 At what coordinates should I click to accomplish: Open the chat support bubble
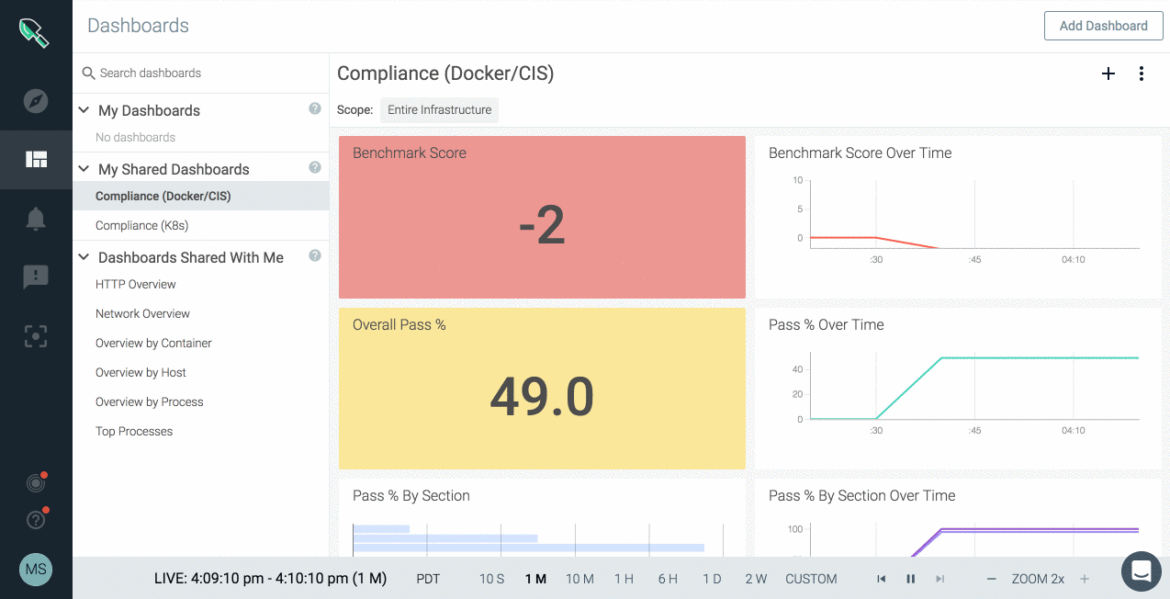click(x=1140, y=571)
